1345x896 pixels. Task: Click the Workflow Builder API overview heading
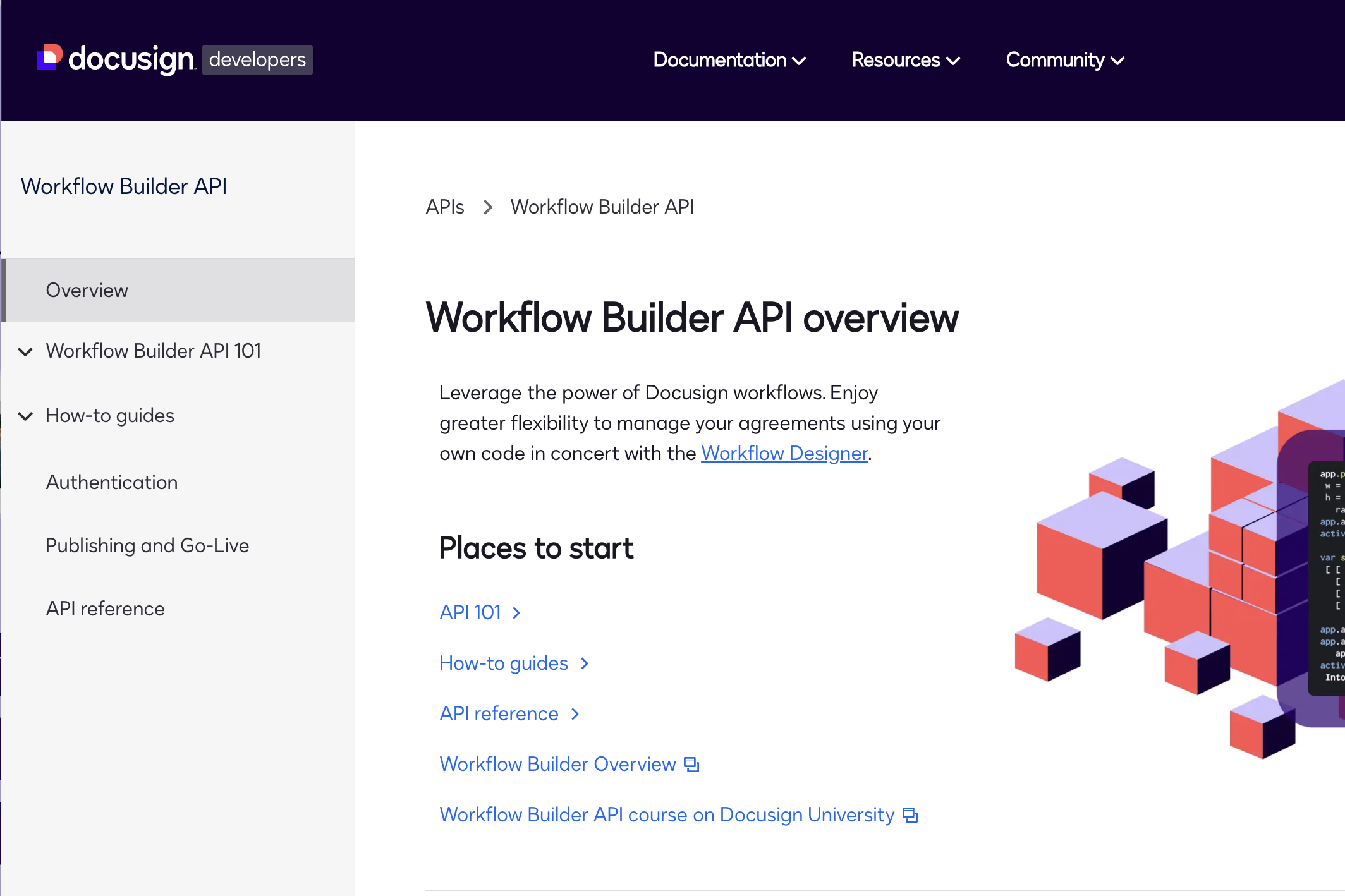(x=692, y=317)
